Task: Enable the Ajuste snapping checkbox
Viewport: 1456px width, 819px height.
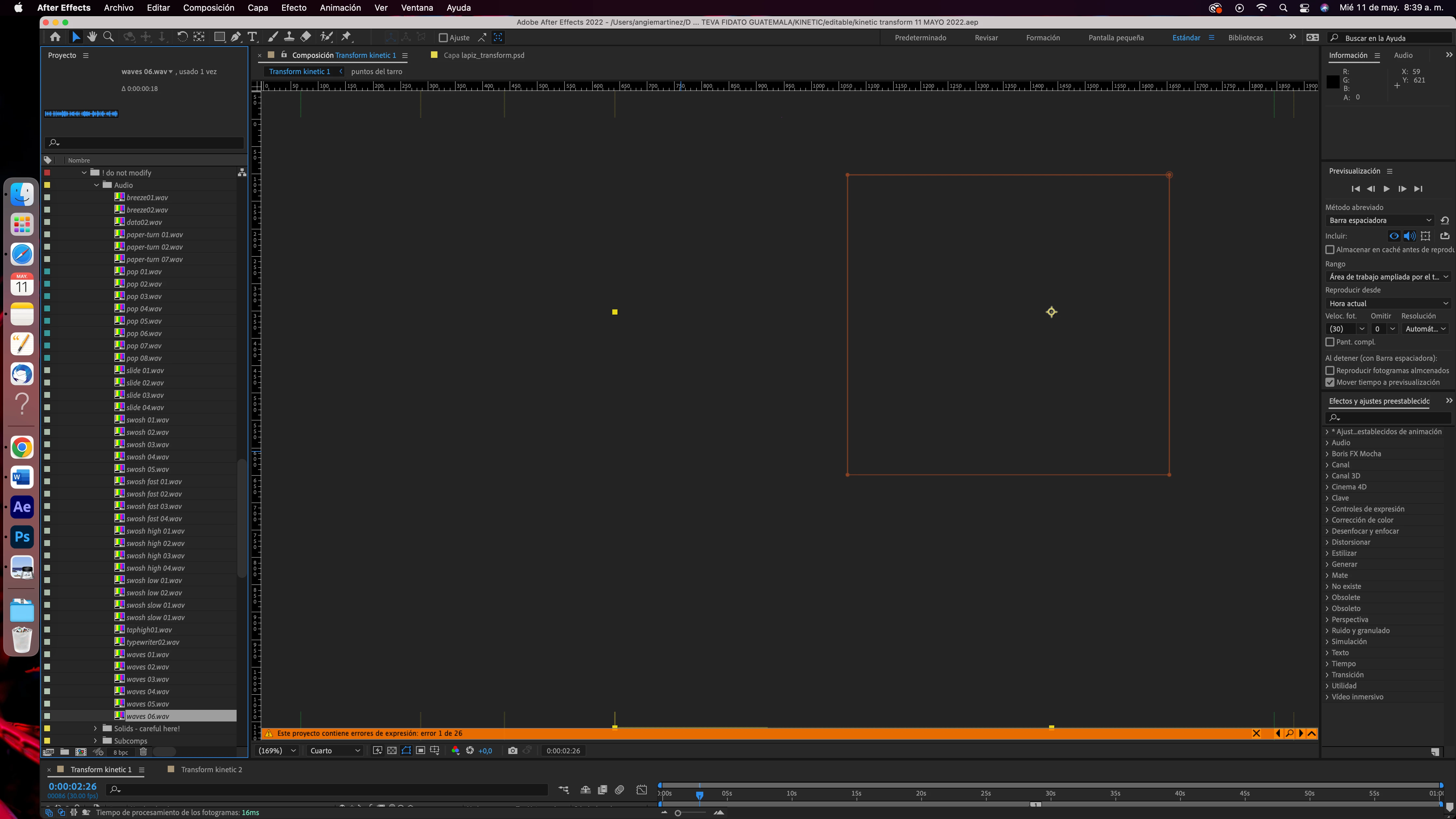Action: pos(443,38)
